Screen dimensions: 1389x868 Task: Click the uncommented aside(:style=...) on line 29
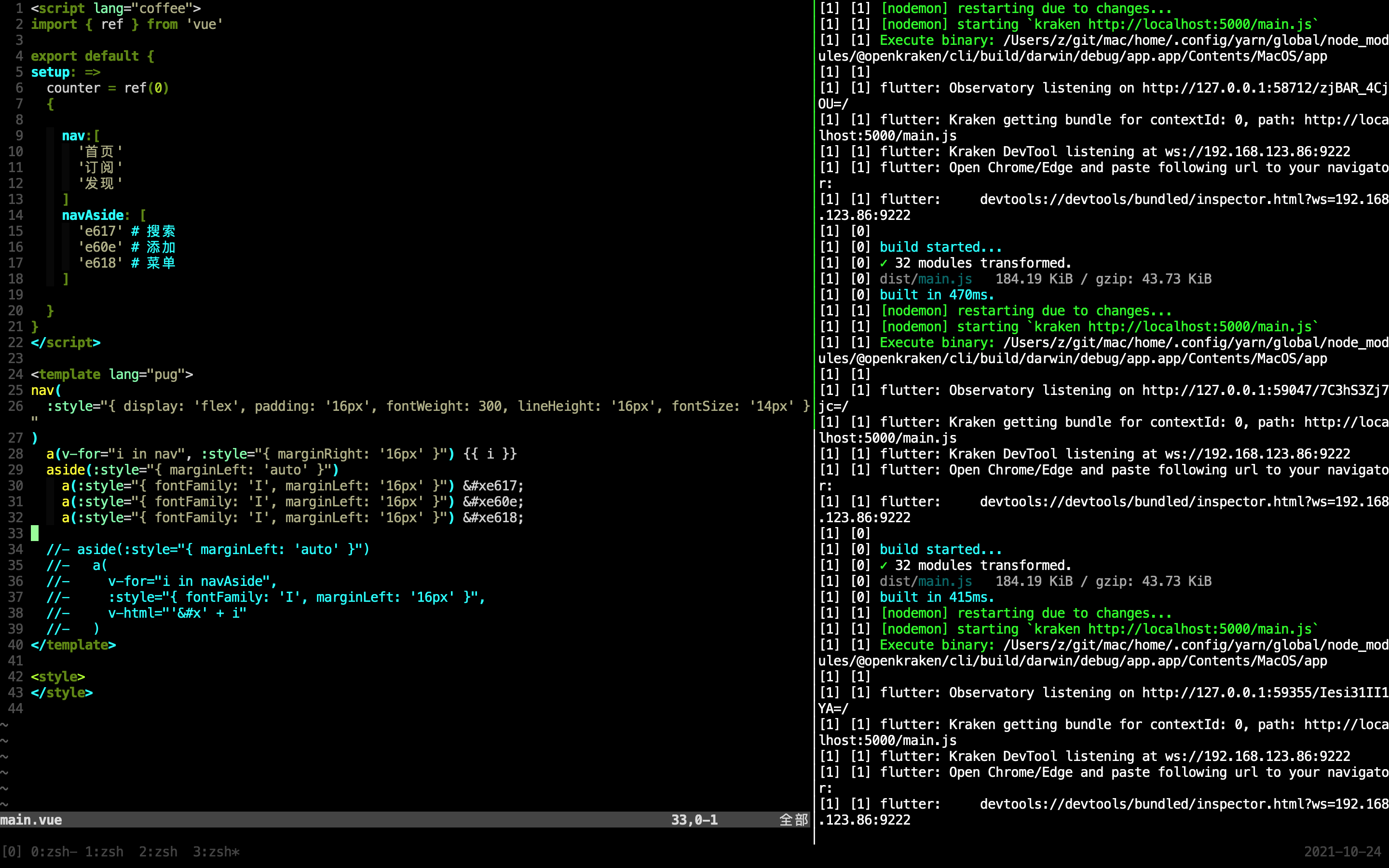(x=193, y=470)
